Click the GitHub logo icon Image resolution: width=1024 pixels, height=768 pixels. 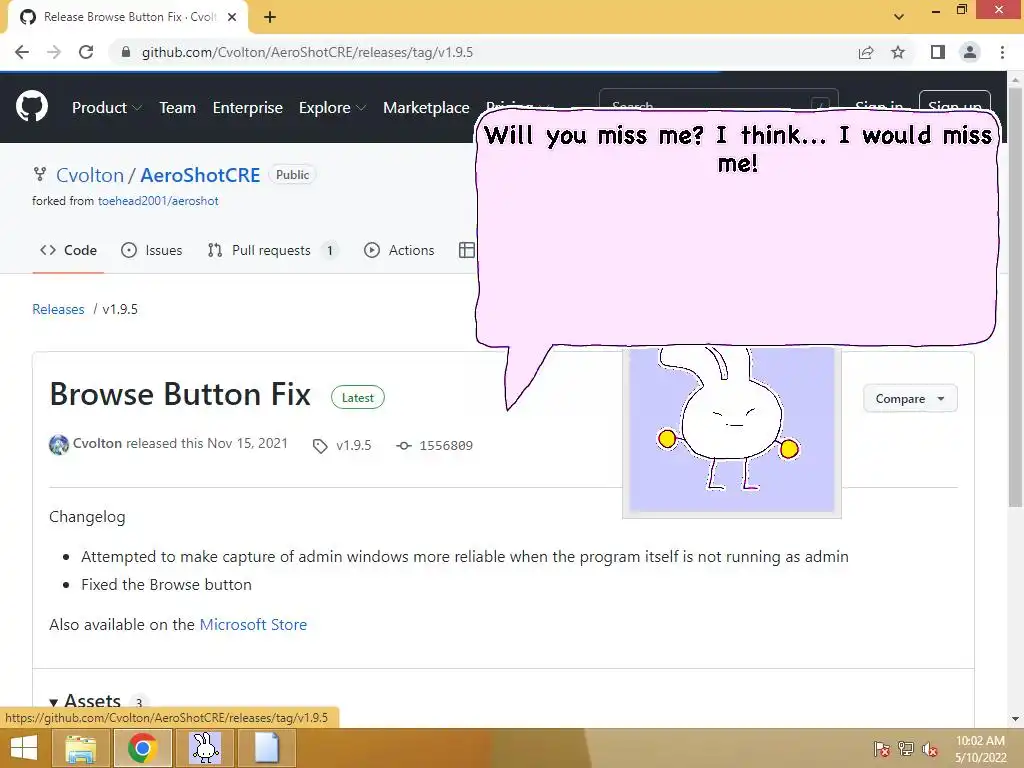point(31,107)
